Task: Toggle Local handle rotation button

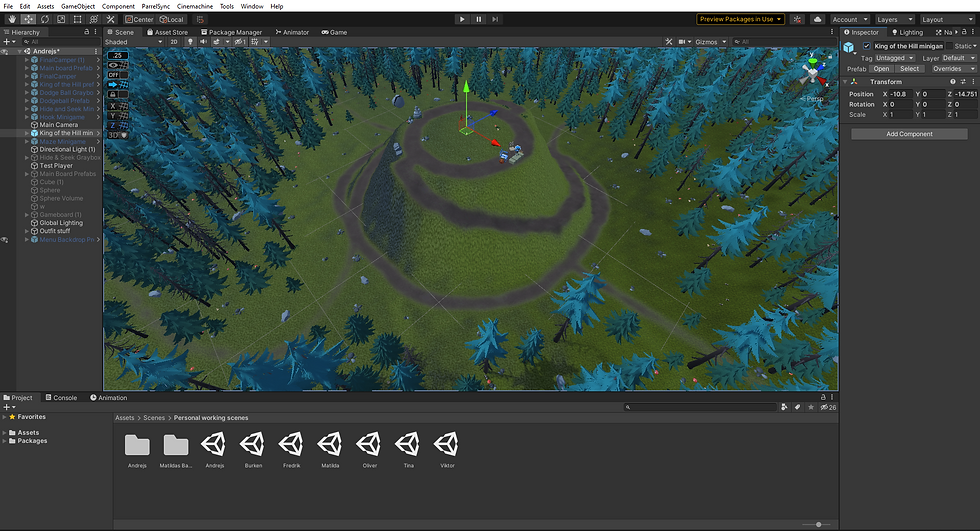Action: point(171,19)
